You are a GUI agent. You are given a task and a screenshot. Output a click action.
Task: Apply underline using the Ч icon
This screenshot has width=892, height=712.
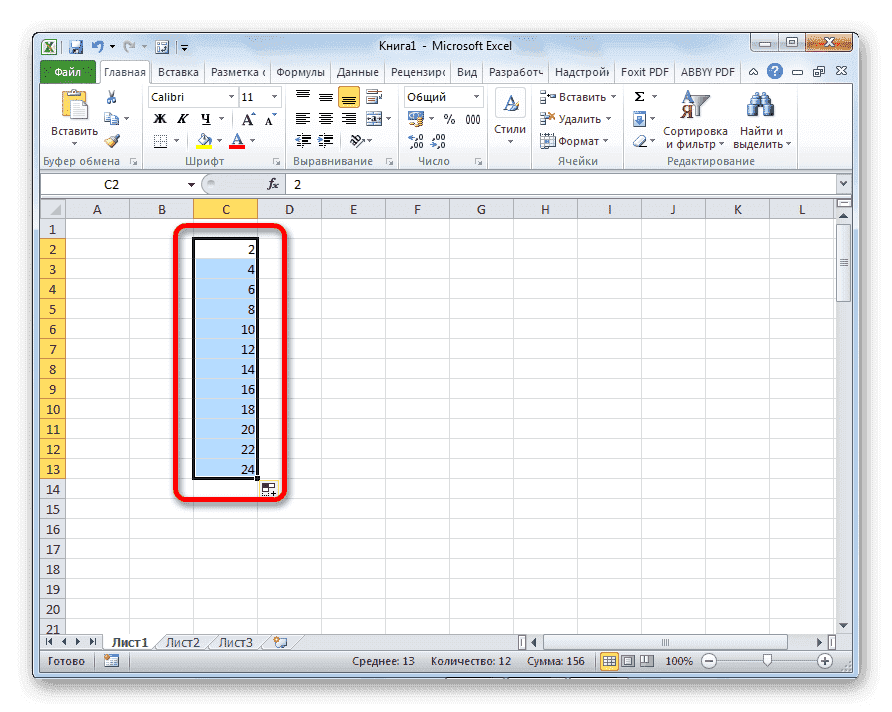[x=206, y=119]
